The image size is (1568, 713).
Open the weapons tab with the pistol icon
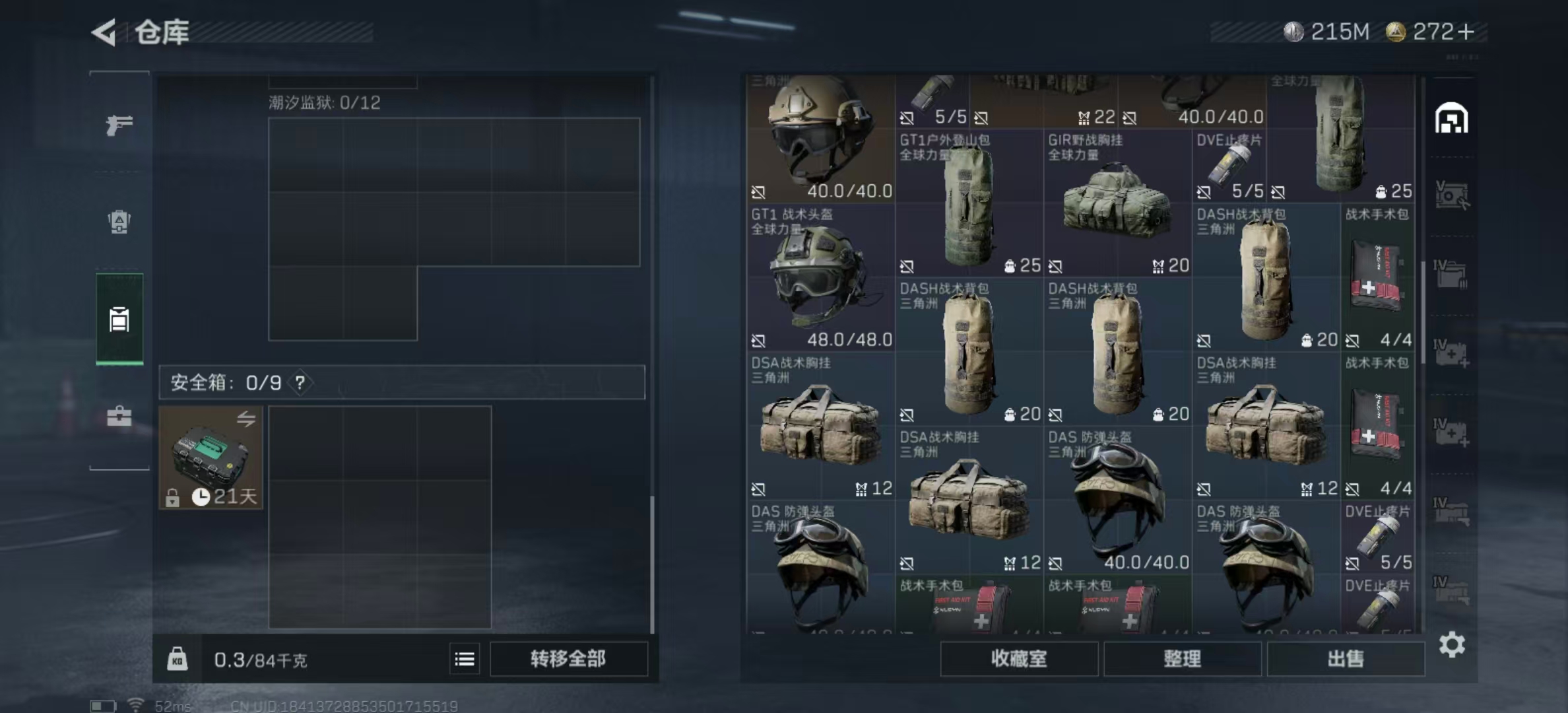click(119, 124)
